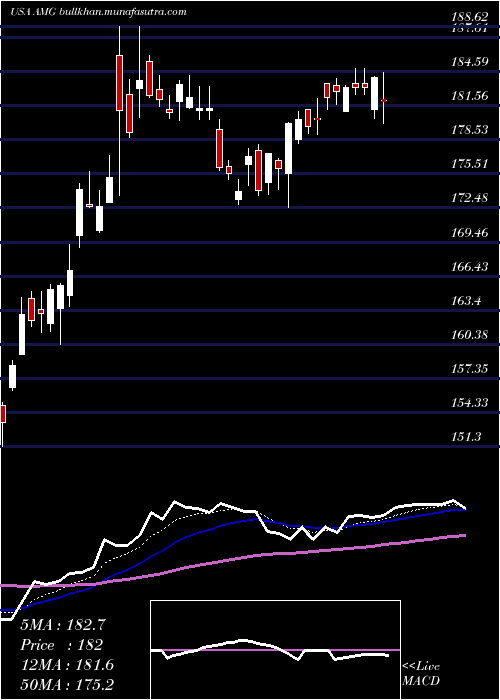Click the 175.51 price axis label

tap(469, 163)
